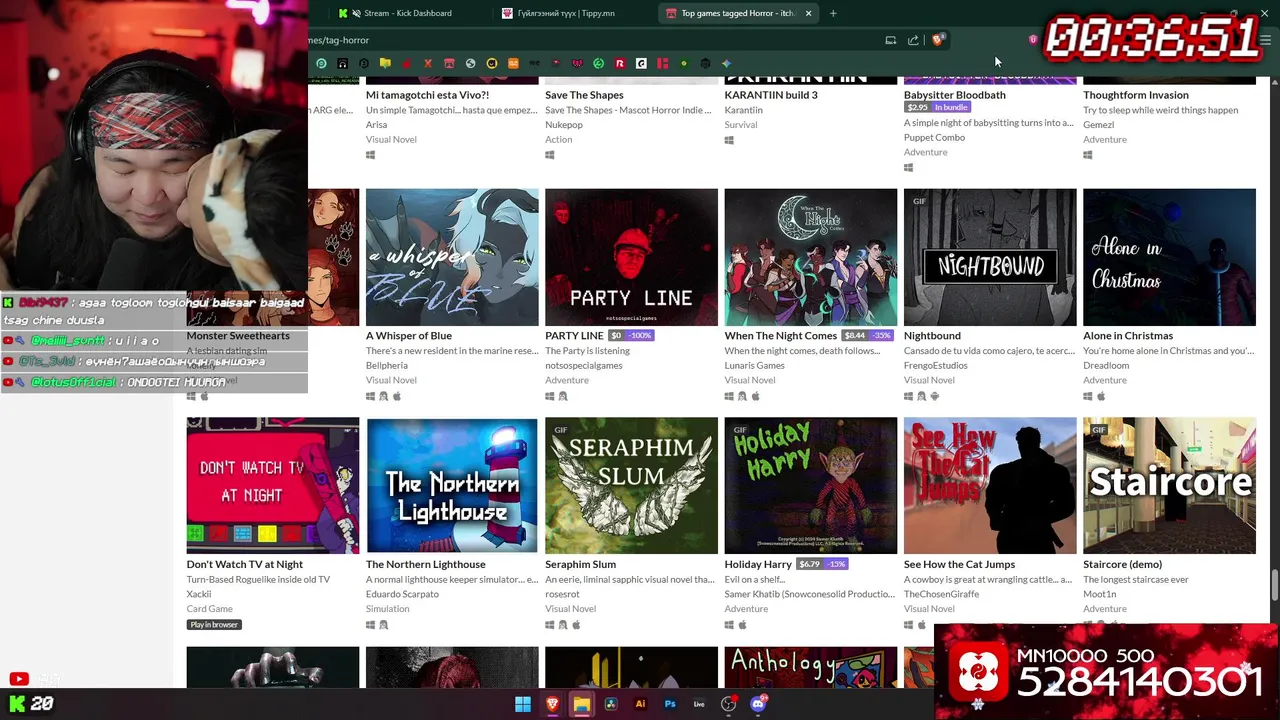Open the globe bookmark icon

[471, 63]
